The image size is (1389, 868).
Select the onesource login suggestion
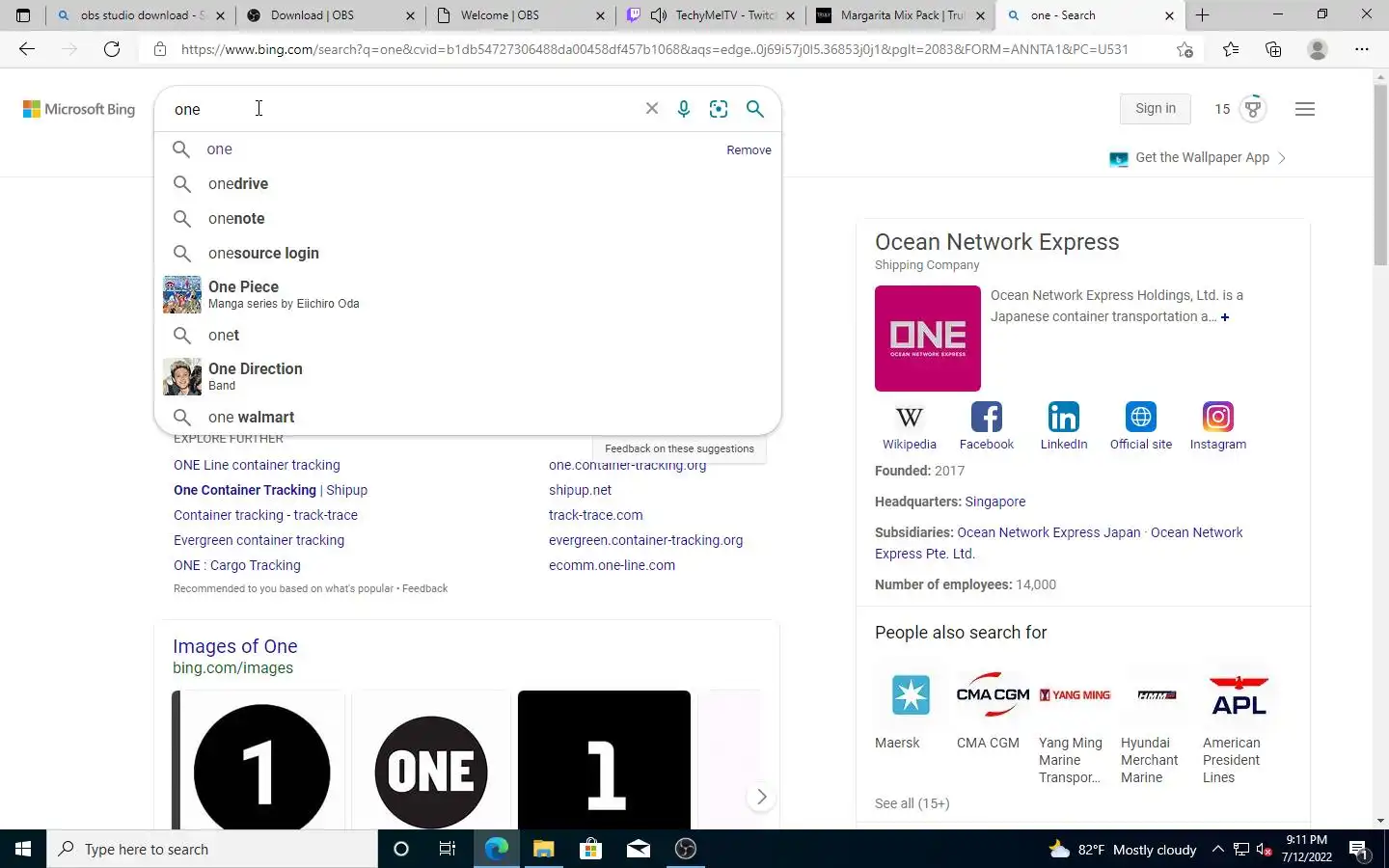468,253
